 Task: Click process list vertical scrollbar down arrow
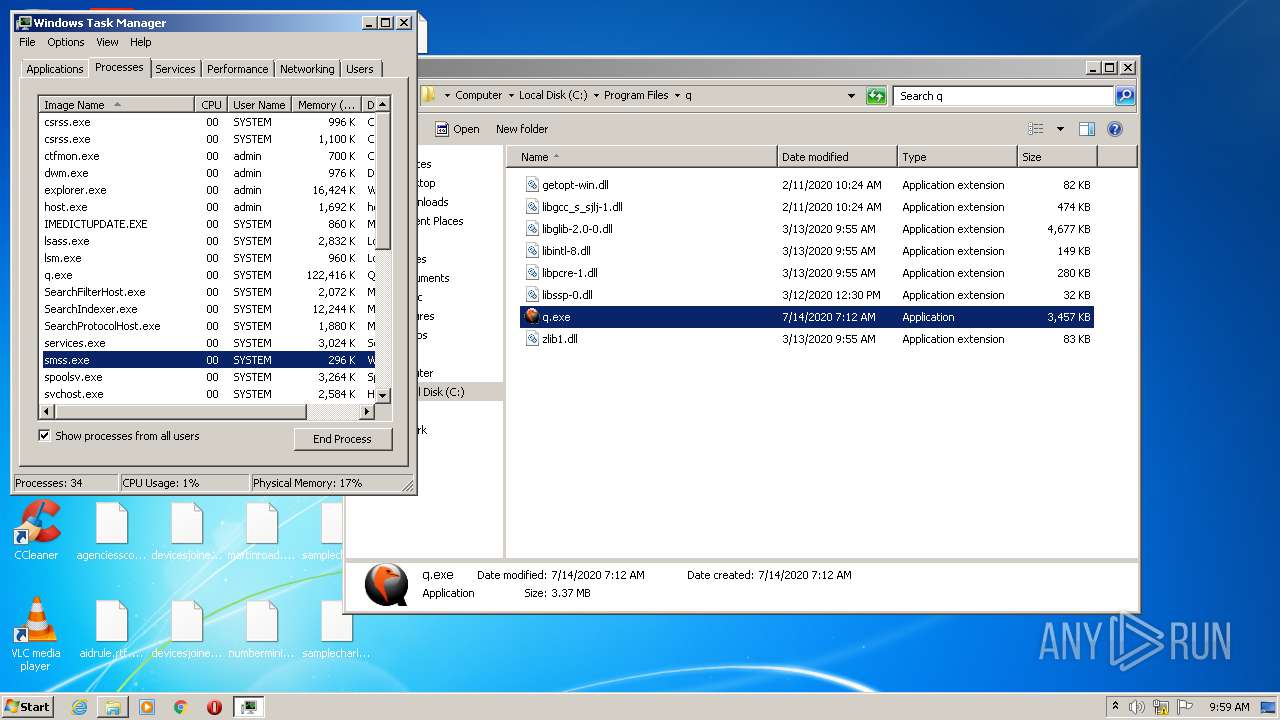[383, 395]
